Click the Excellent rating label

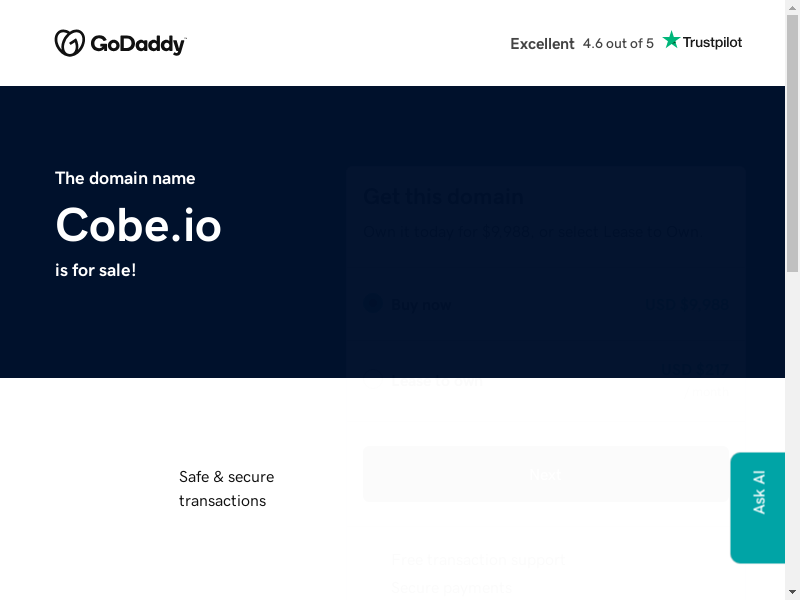542,44
